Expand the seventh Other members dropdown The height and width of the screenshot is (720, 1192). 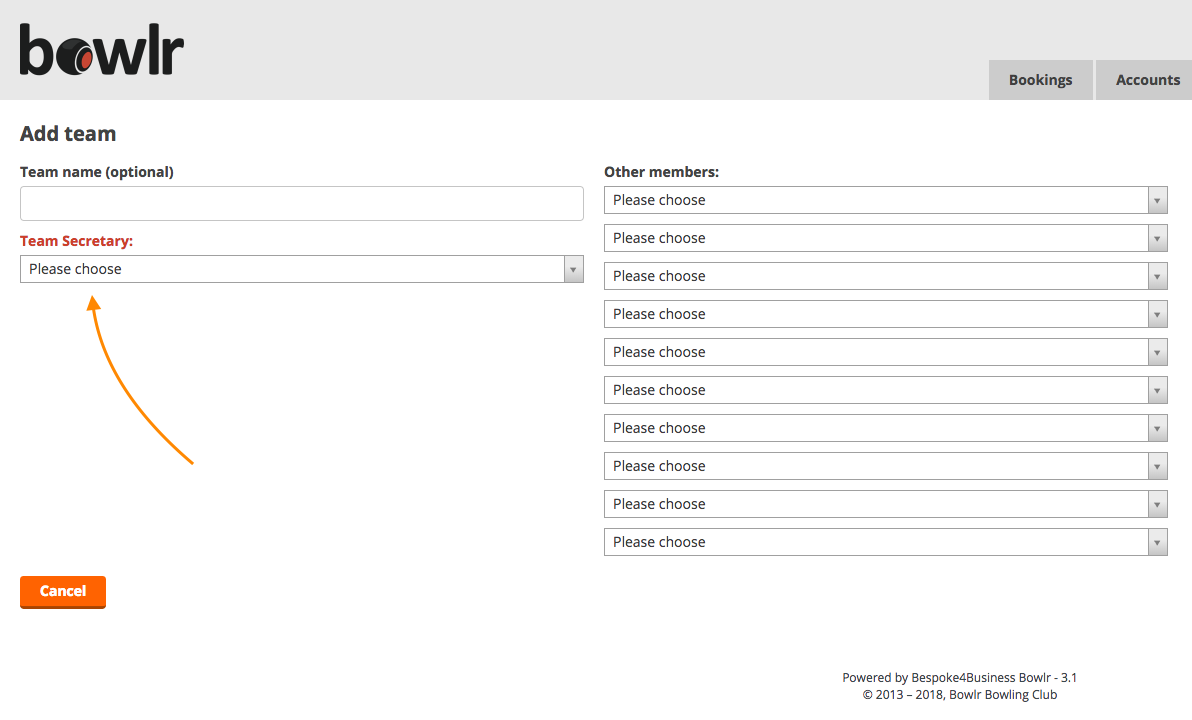tap(886, 428)
